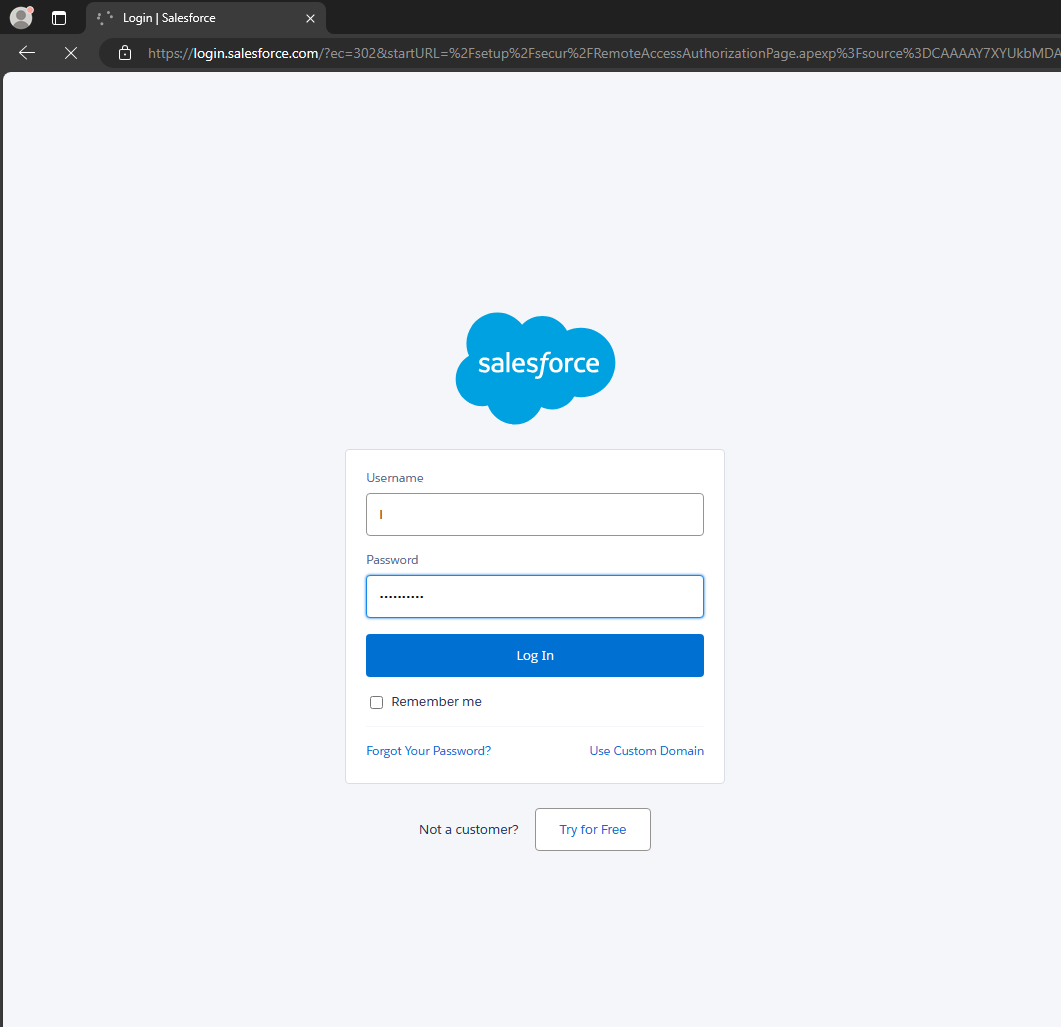Open the Forgot Your Password? link
Viewport: 1061px width, 1027px height.
click(428, 750)
